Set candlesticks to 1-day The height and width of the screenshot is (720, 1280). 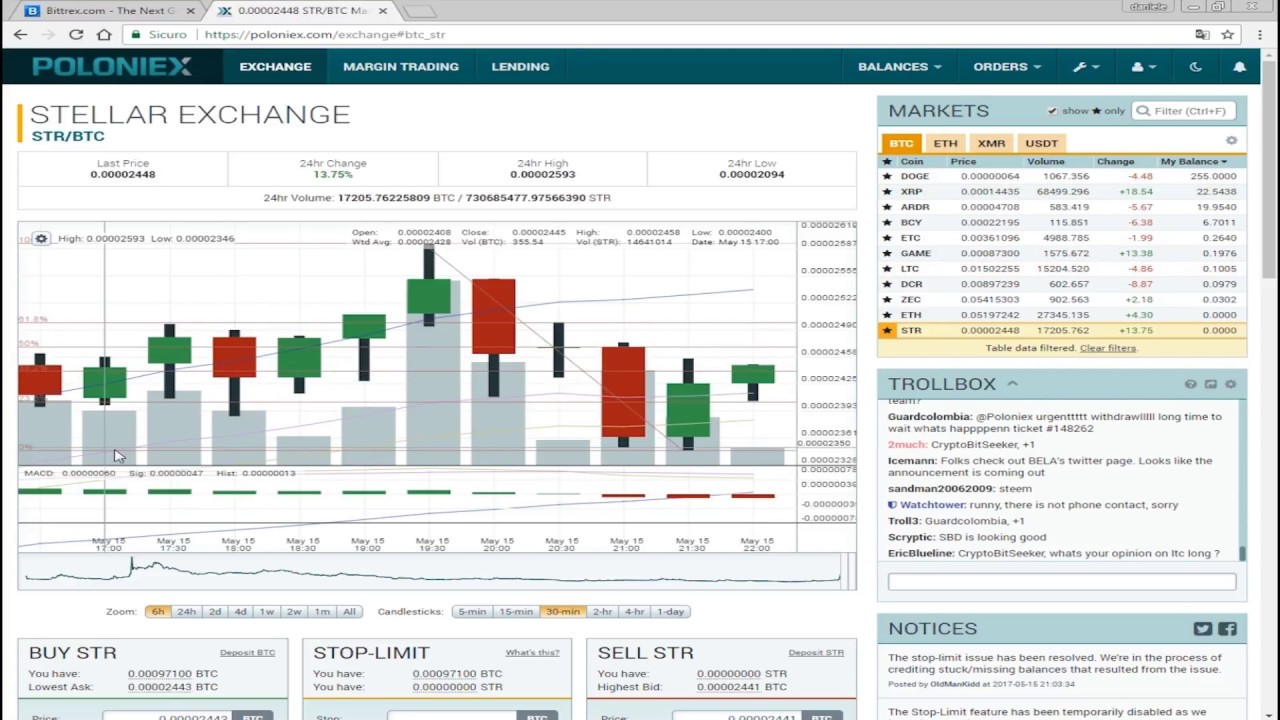click(670, 611)
